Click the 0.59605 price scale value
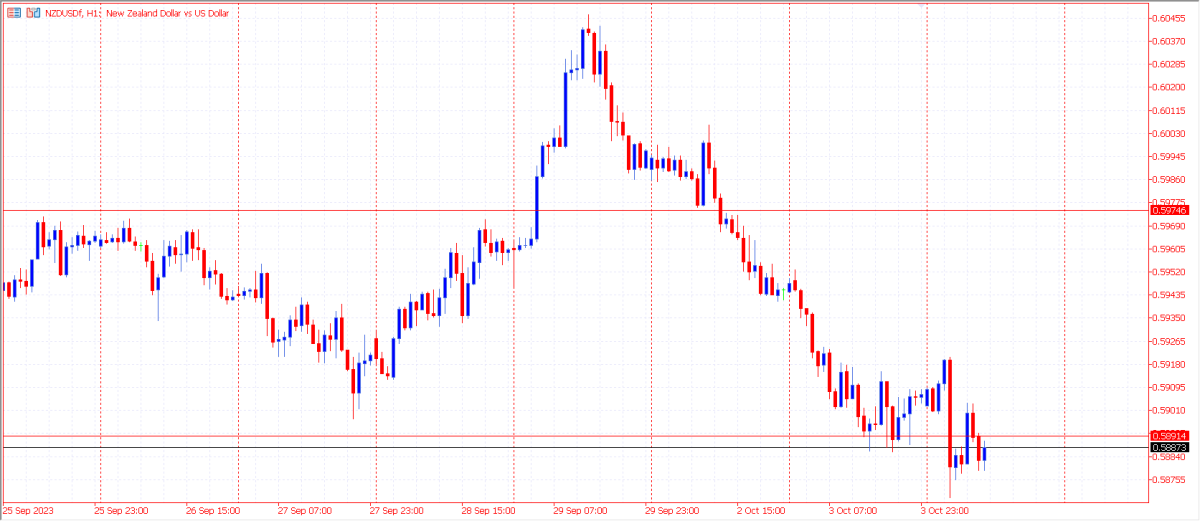The width and height of the screenshot is (1200, 521). click(1171, 249)
